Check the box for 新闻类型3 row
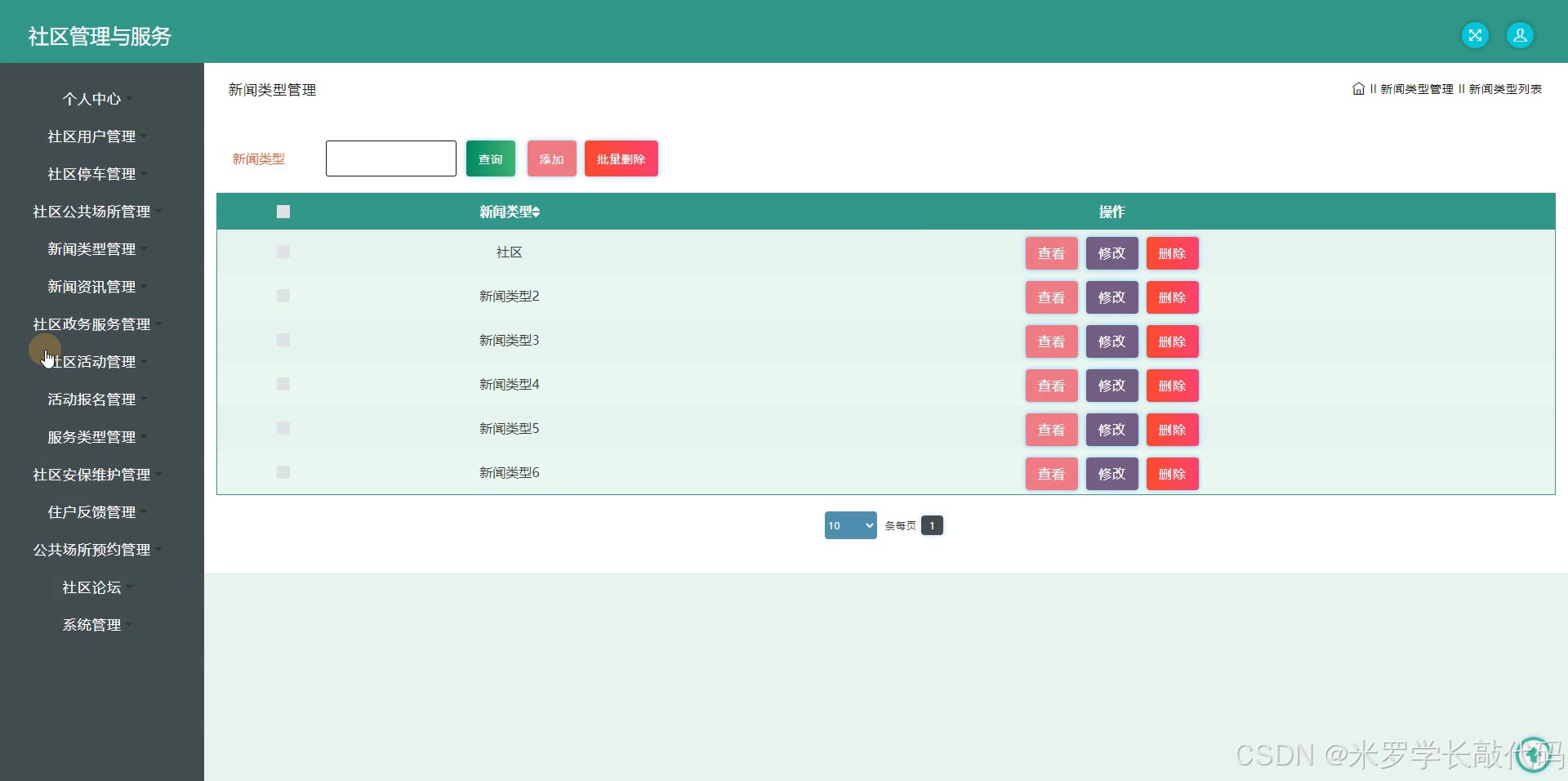Screen dimensions: 1568x781 point(283,340)
